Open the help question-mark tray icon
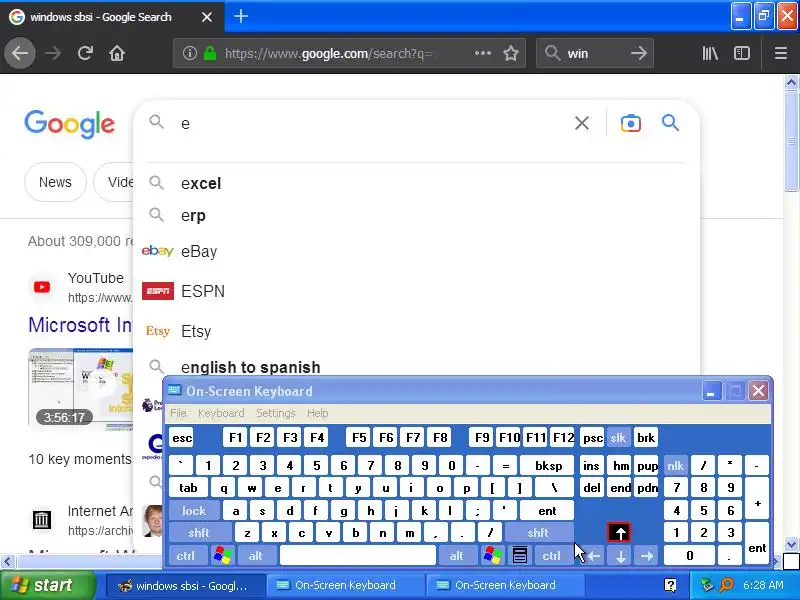 tap(670, 585)
